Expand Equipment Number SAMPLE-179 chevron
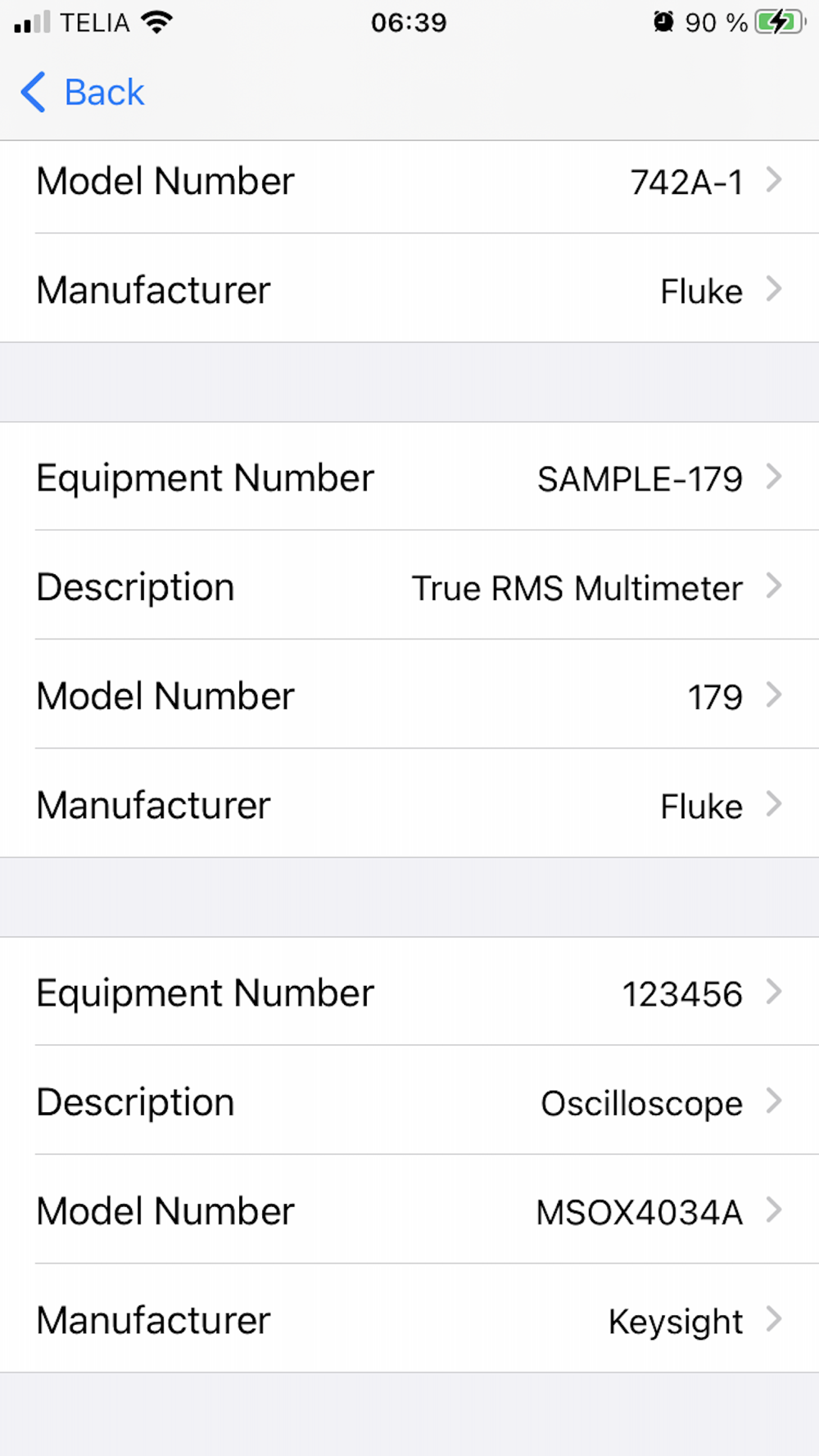 tap(773, 477)
